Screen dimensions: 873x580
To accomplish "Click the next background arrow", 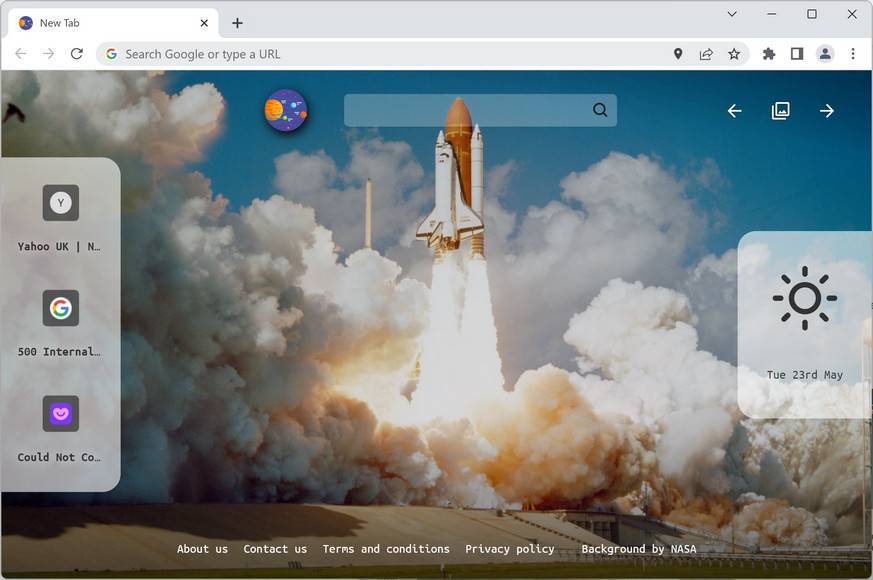I will (x=826, y=110).
